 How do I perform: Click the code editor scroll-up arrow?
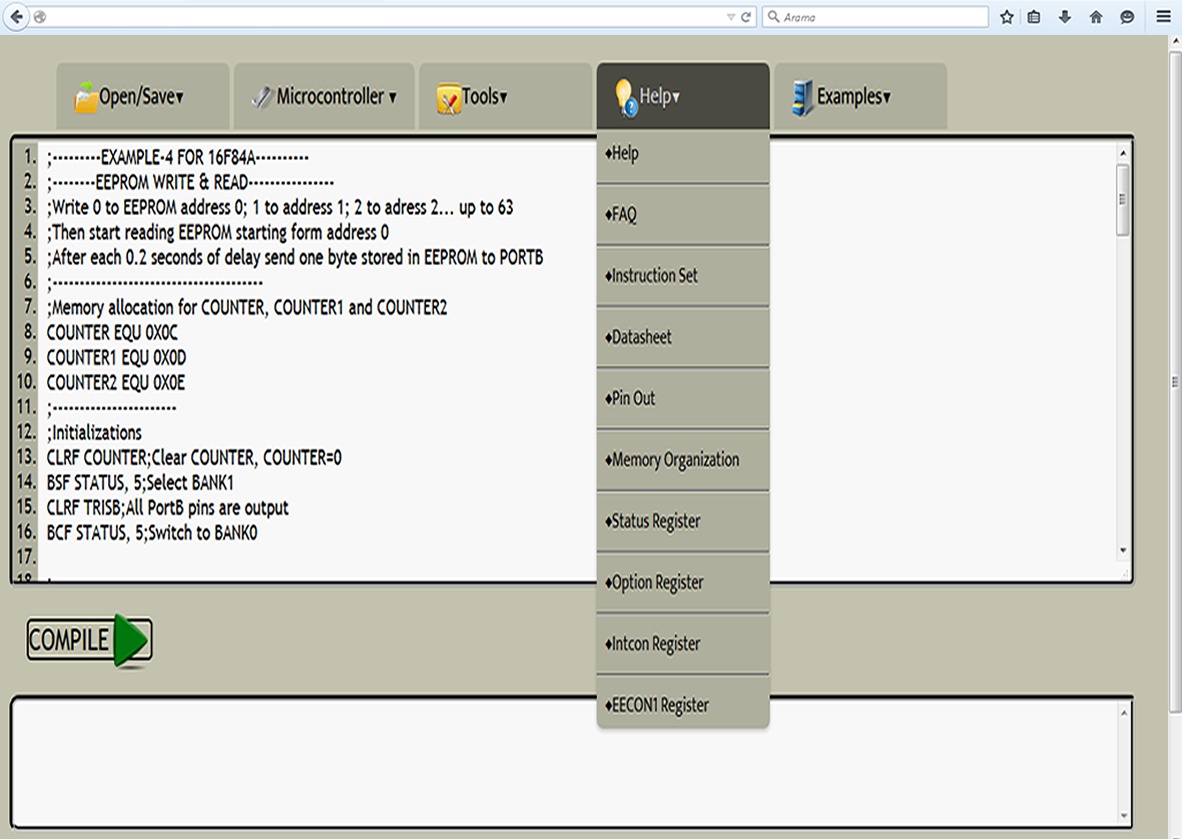click(1123, 153)
